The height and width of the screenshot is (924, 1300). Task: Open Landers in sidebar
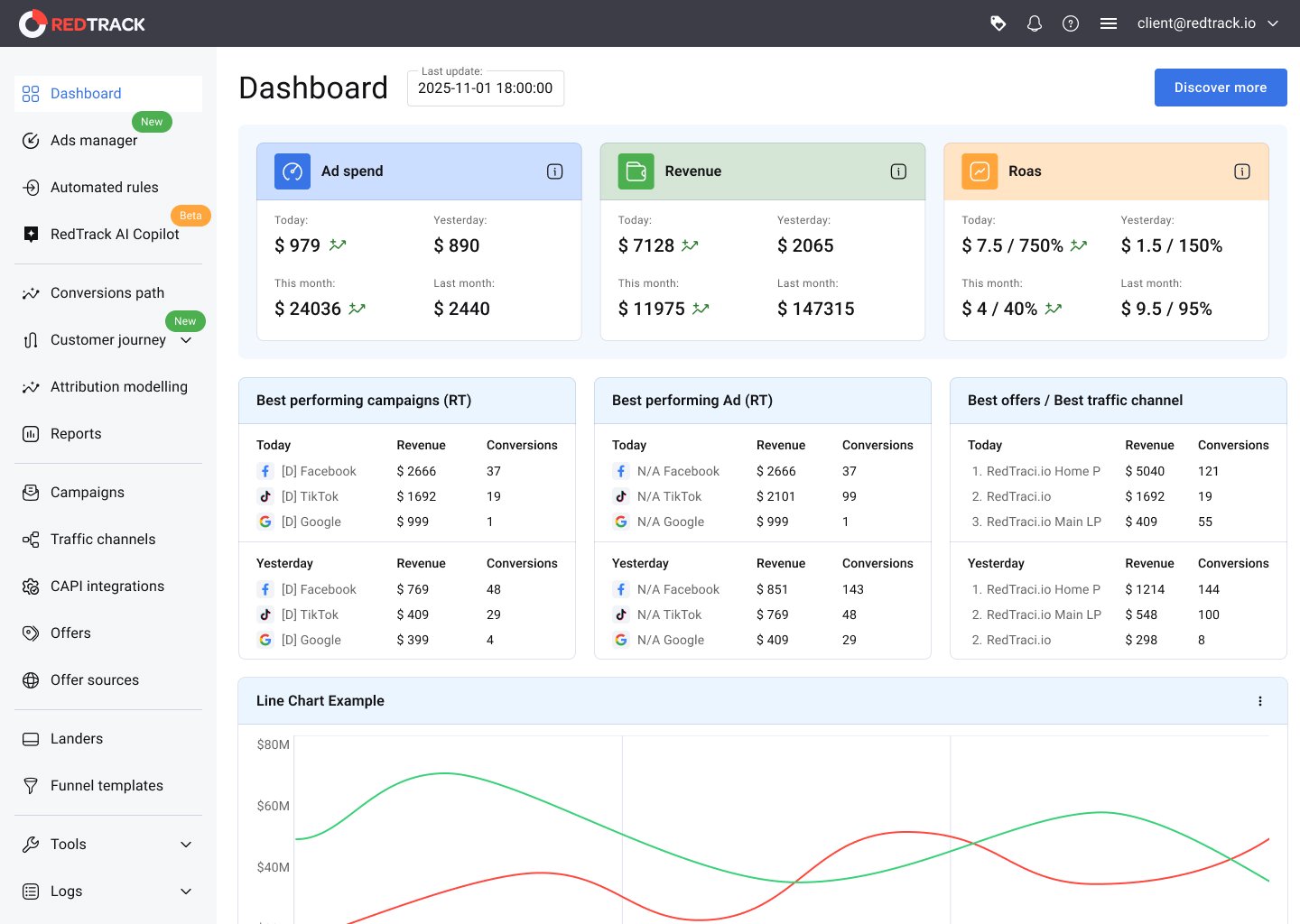pyautogui.click(x=108, y=739)
